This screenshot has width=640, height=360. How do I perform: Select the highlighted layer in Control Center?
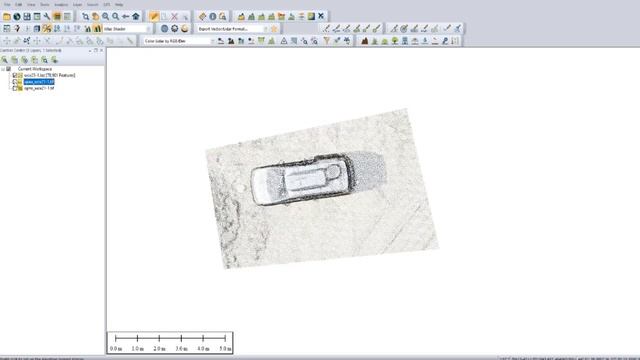point(39,82)
